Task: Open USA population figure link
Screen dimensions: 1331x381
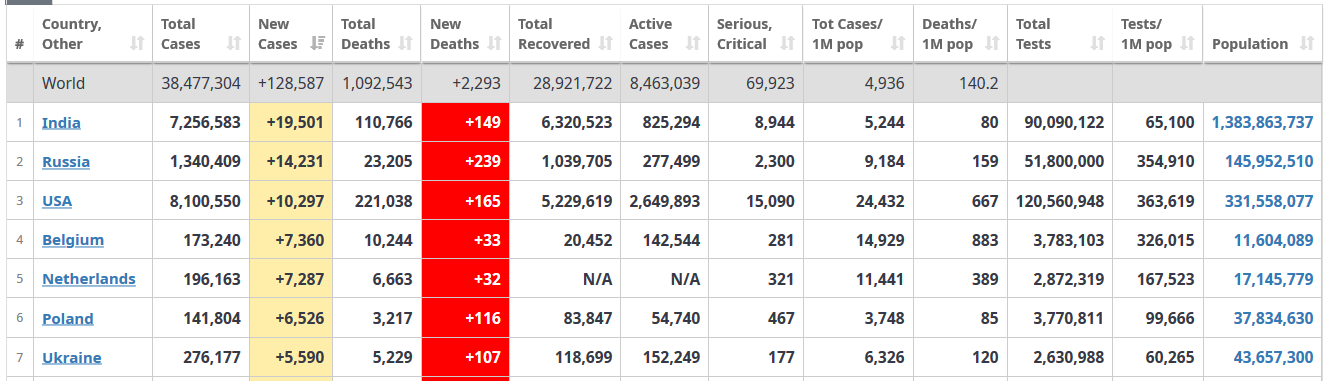Action: 1269,201
